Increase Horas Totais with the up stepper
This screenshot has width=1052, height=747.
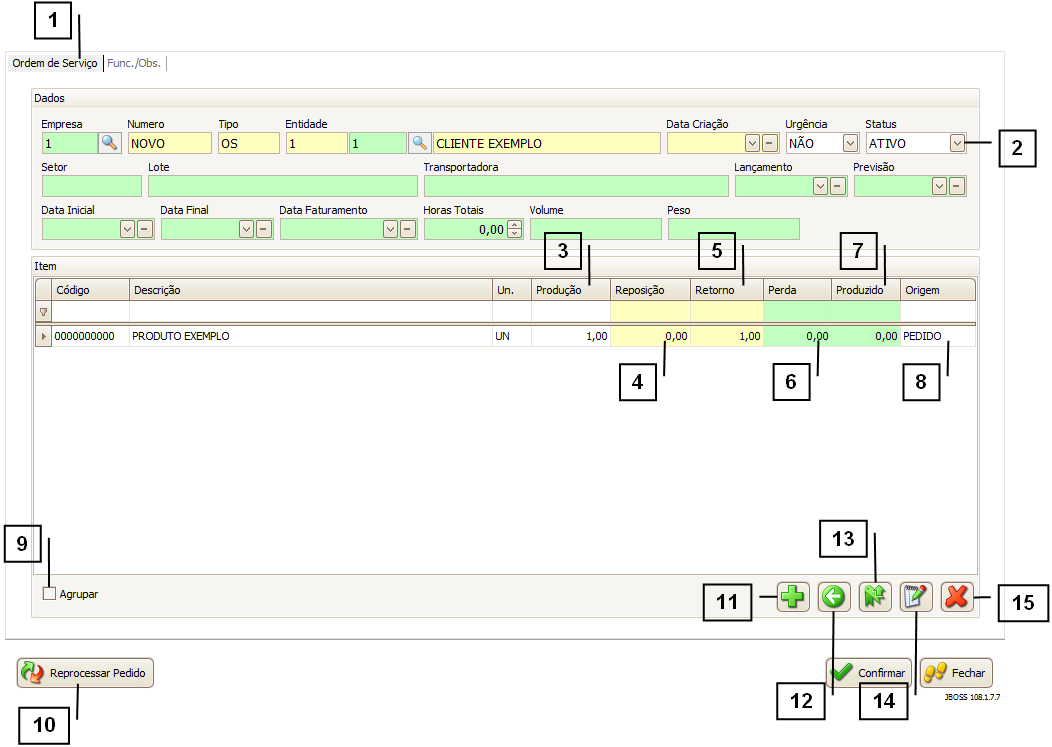(515, 225)
